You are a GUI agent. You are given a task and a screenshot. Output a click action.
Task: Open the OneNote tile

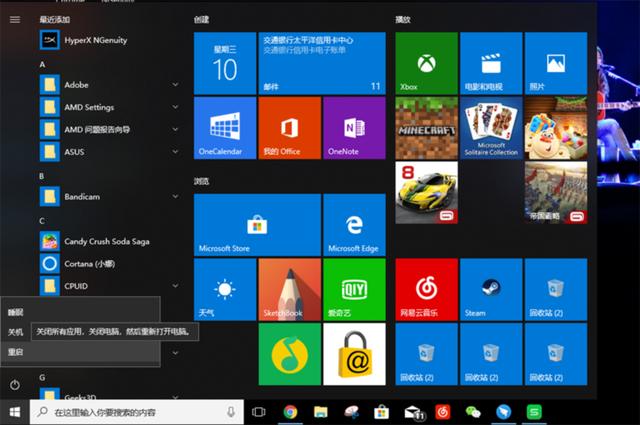tap(354, 127)
